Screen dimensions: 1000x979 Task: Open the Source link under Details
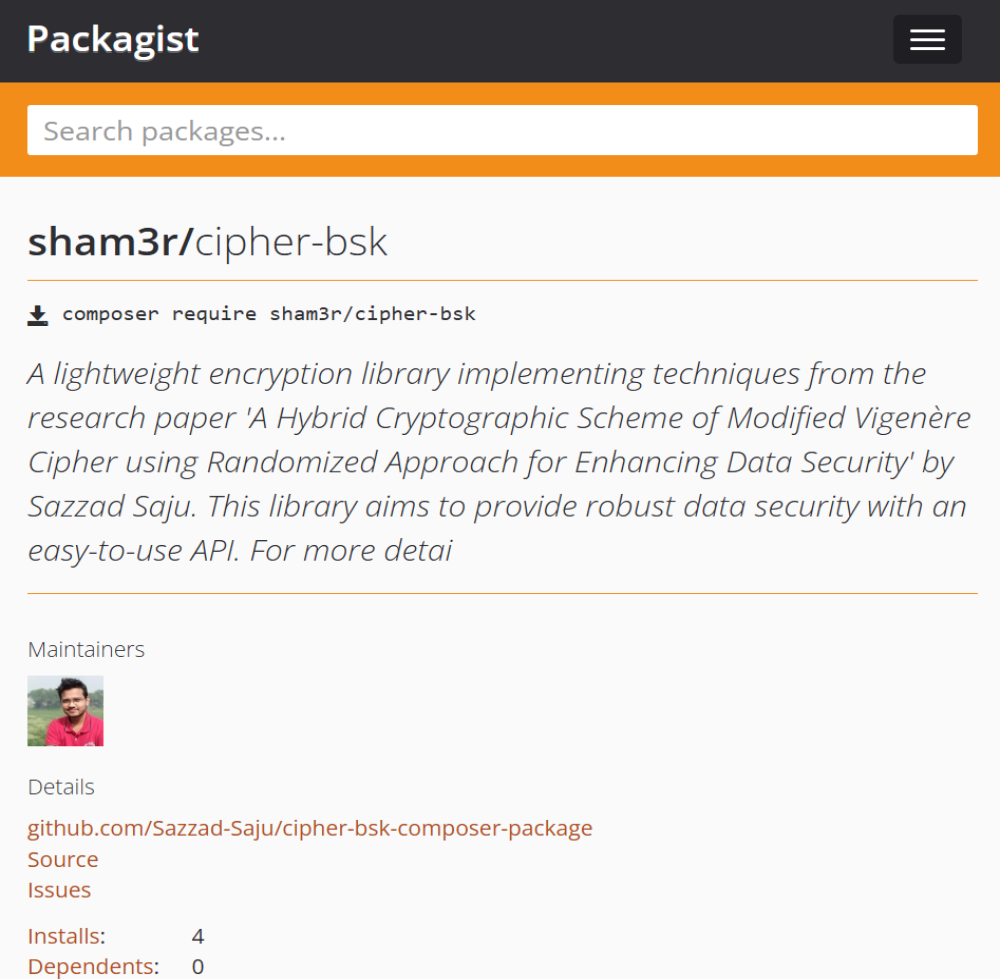tap(62, 859)
